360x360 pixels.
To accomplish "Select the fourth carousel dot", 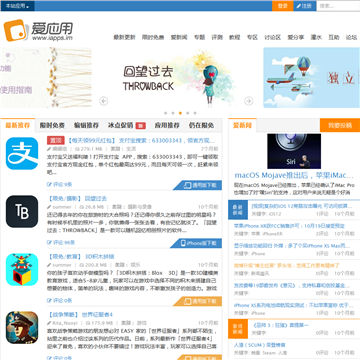I will pyautogui.click(x=188, y=113).
